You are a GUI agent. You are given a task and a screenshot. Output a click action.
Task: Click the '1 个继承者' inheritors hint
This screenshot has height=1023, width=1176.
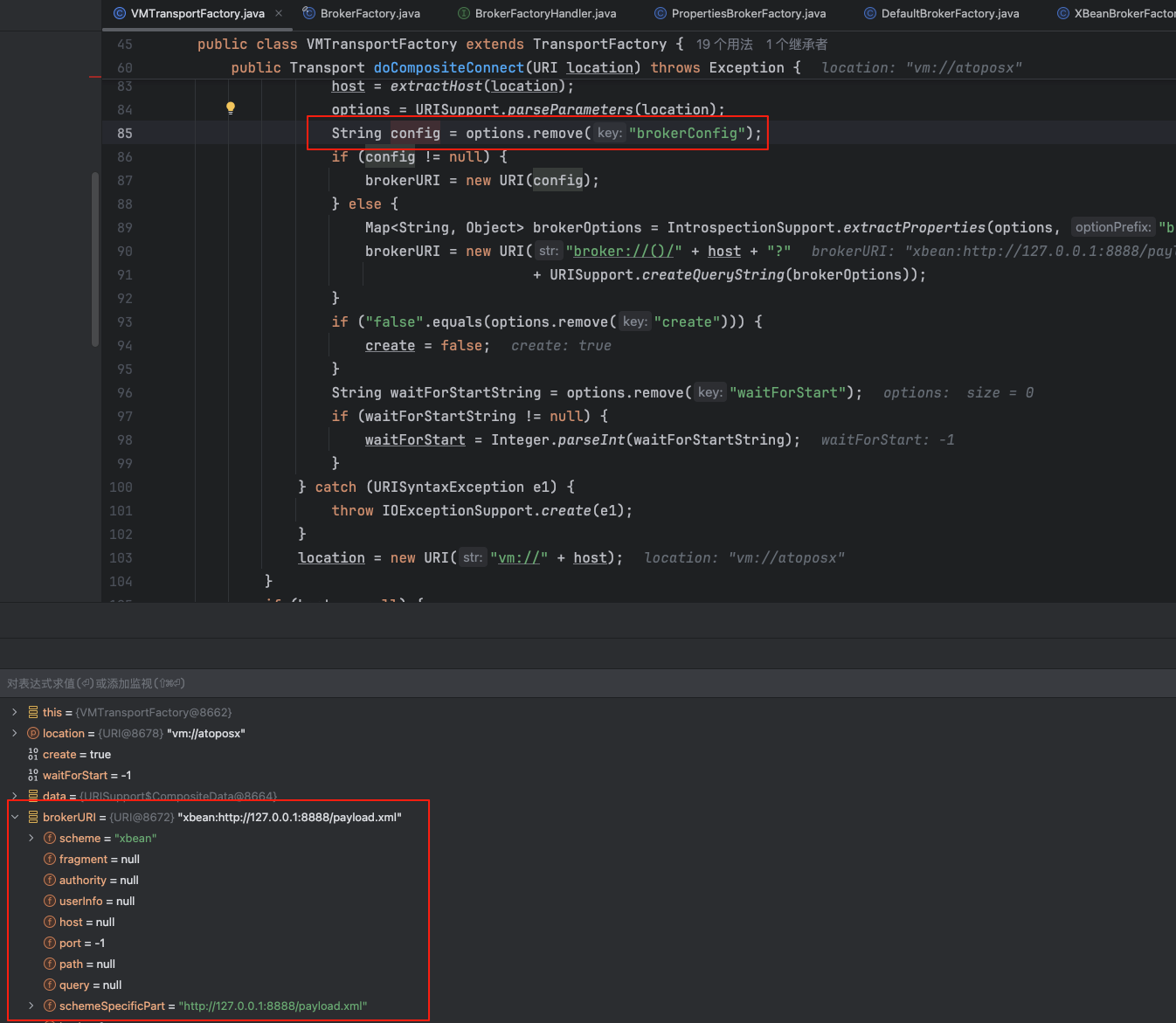pos(796,45)
